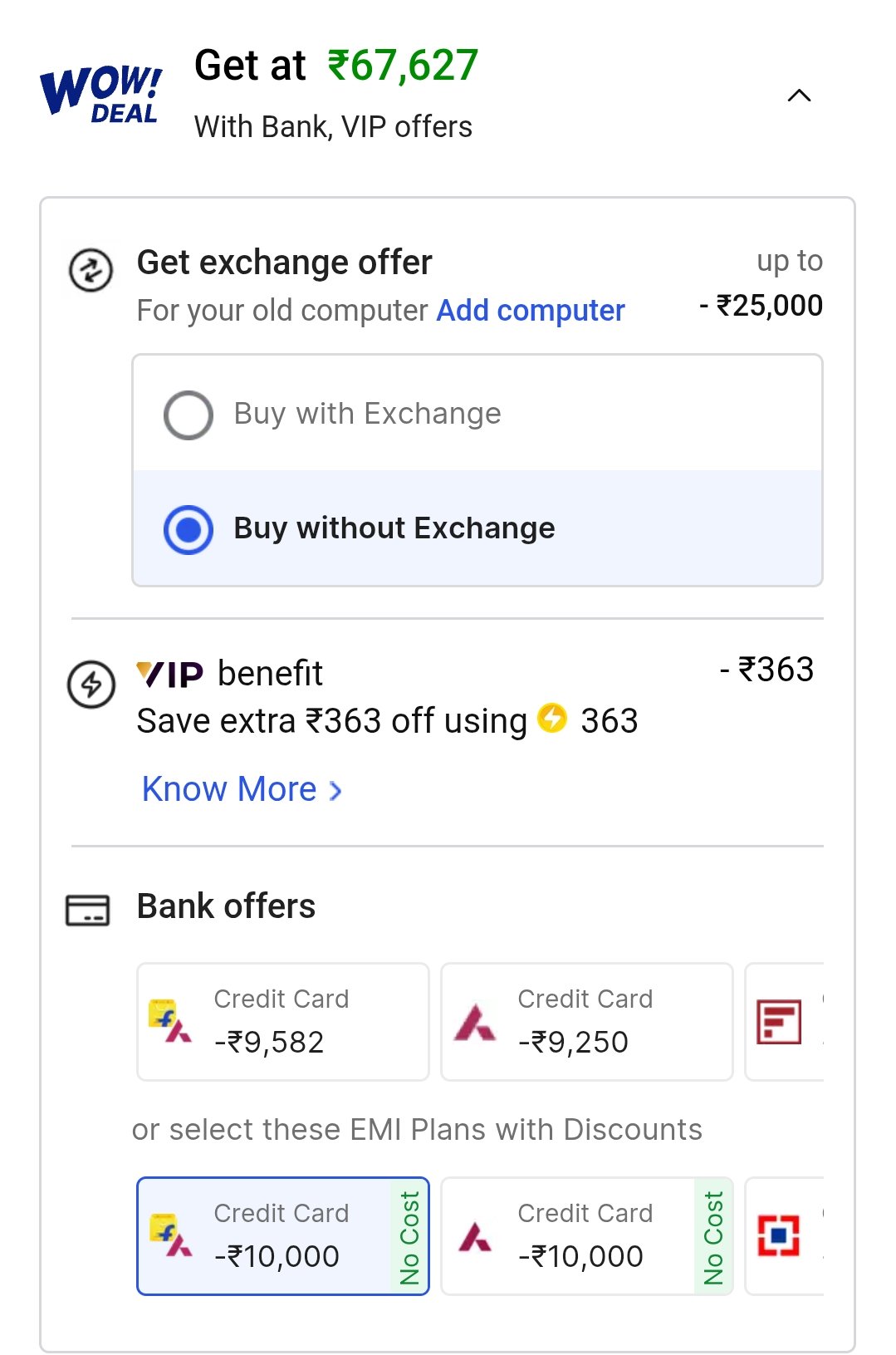This screenshot has width=896, height=1355.
Task: Select Flipkart Axis No Cost EMI -₹10,000 plan
Action: pyautogui.click(x=283, y=1236)
